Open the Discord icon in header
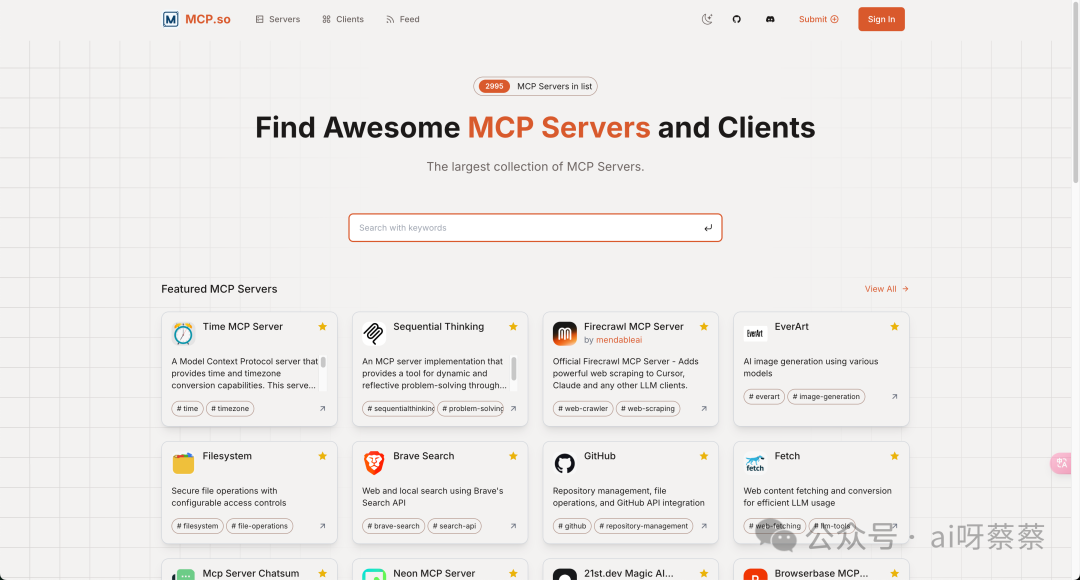1080x580 pixels. coord(770,19)
